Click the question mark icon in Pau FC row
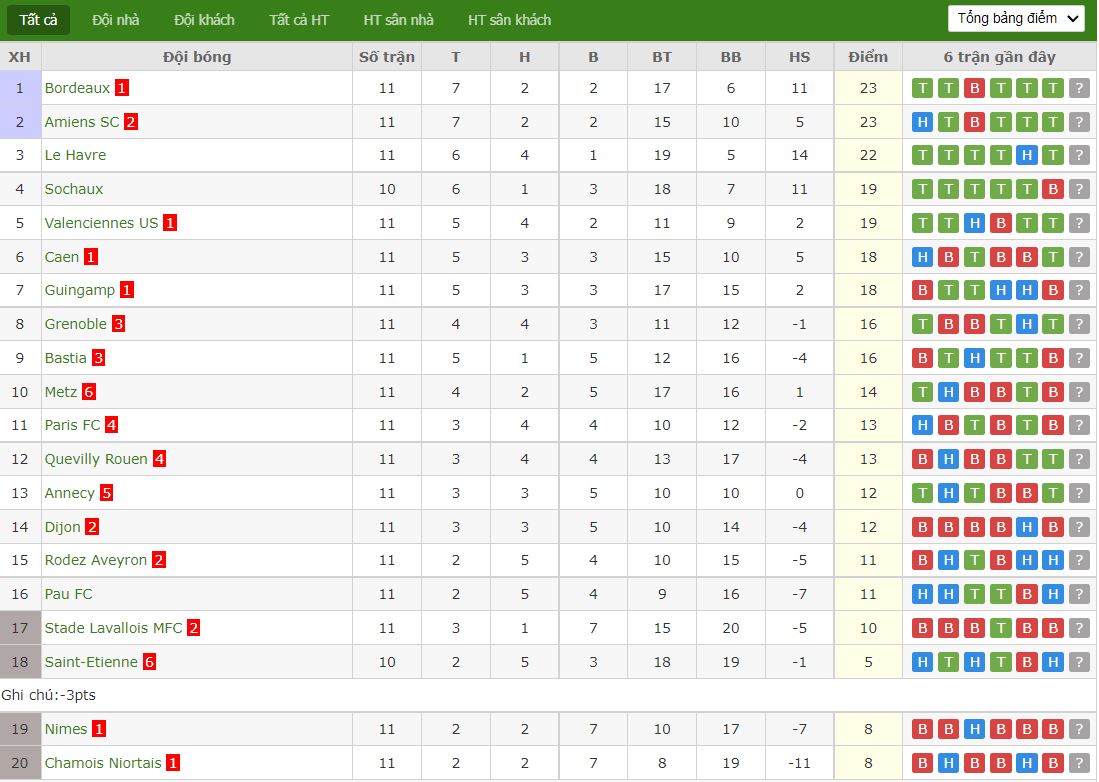The width and height of the screenshot is (1099, 782). pos(1079,594)
